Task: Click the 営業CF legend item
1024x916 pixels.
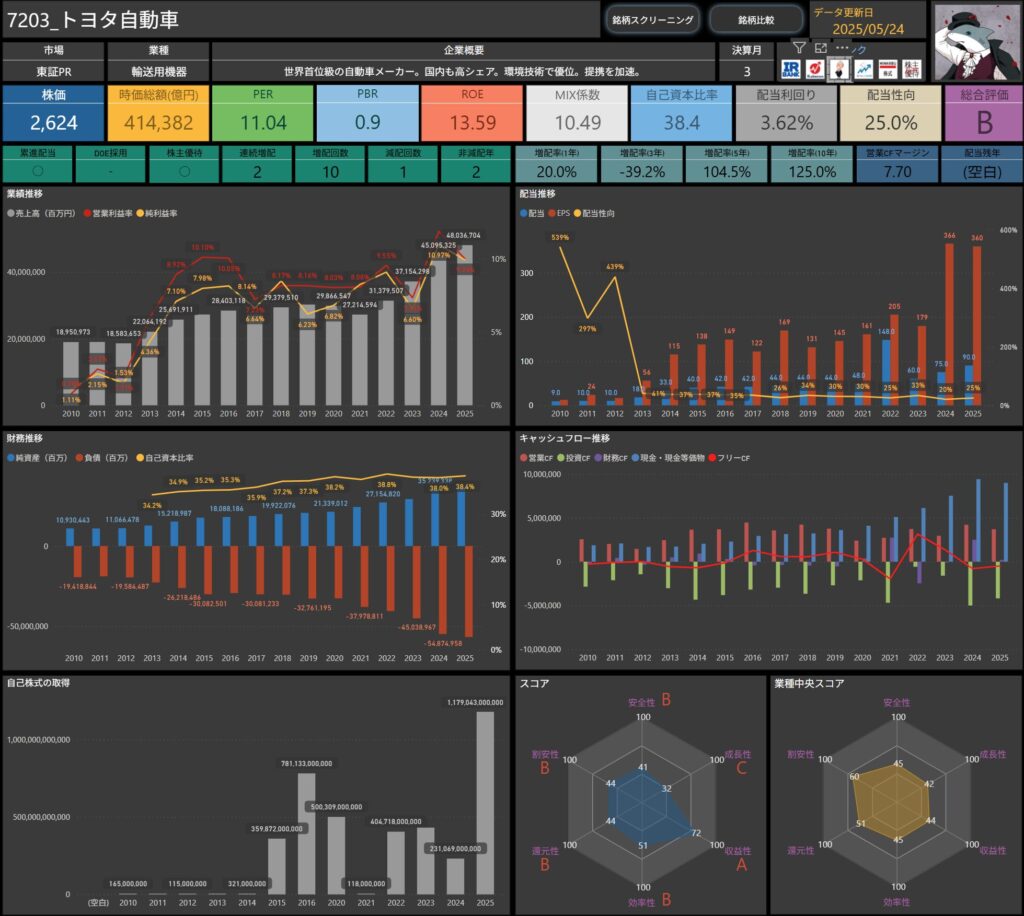Action: [x=537, y=458]
